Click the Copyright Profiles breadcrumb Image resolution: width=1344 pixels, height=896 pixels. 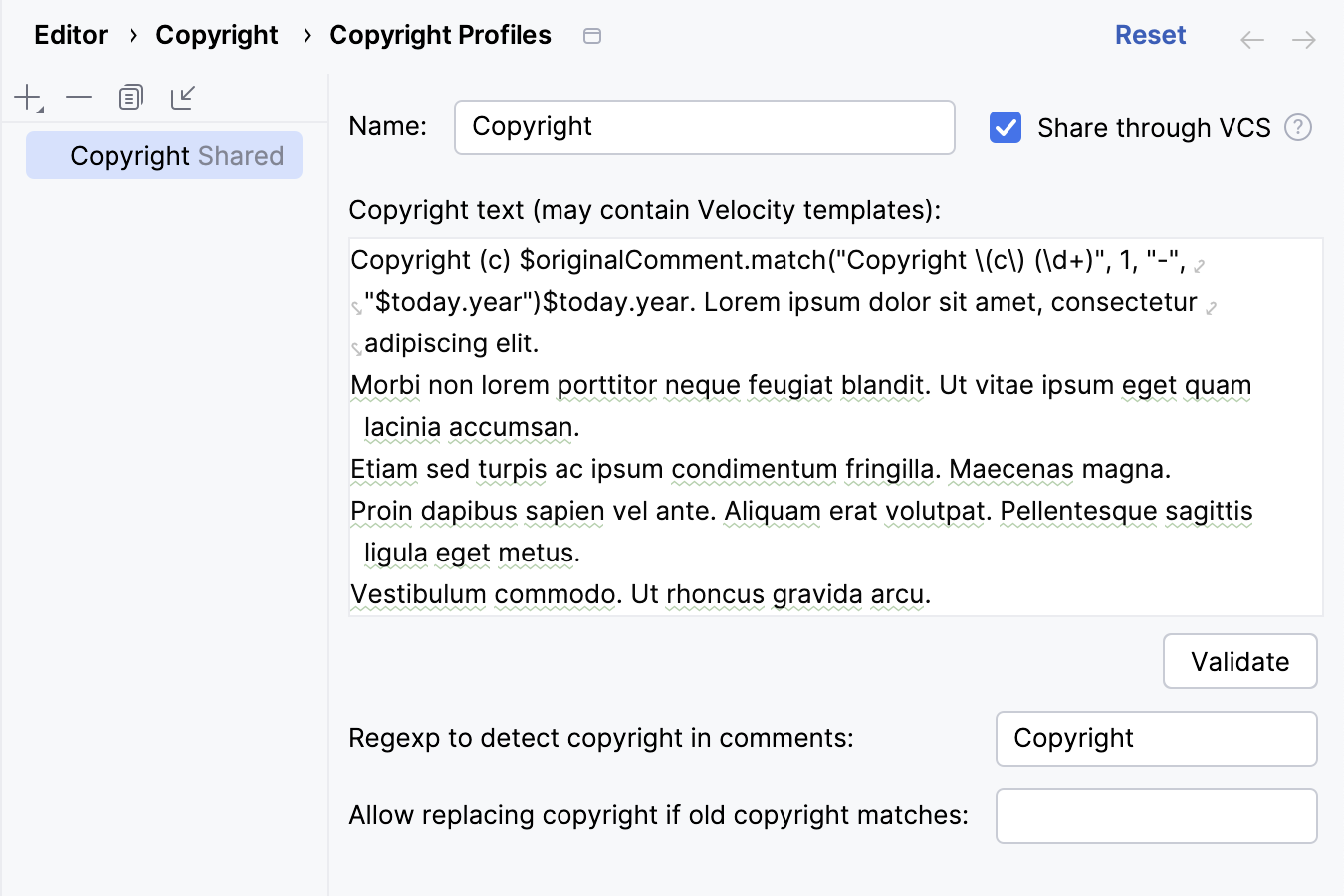[440, 34]
